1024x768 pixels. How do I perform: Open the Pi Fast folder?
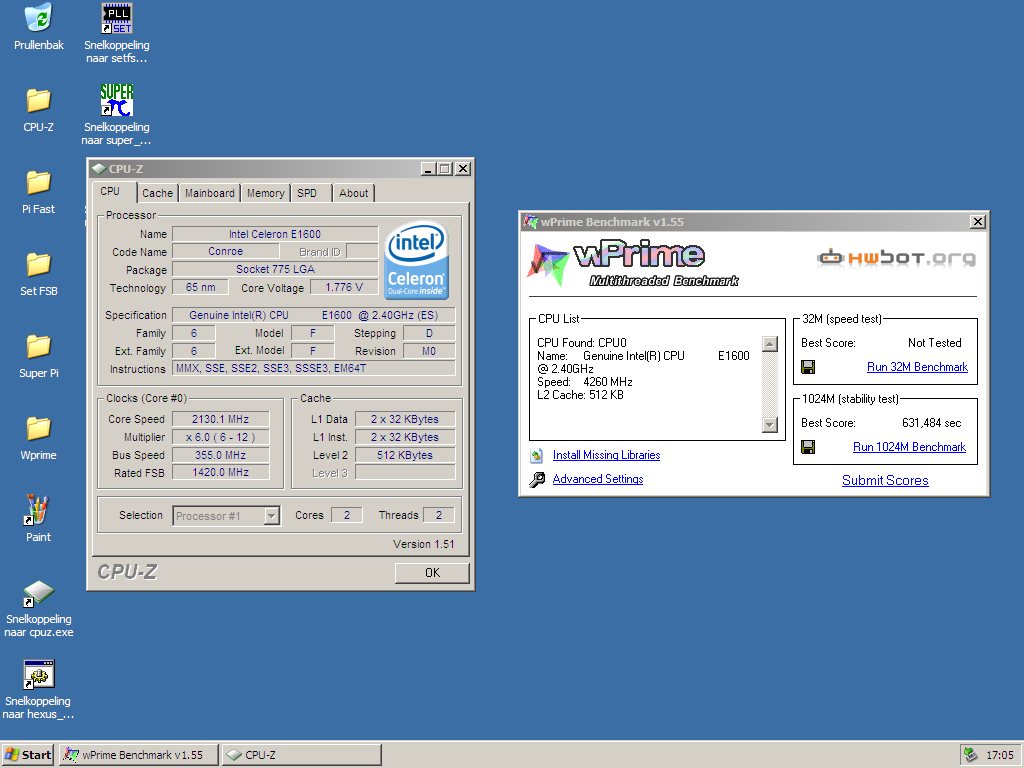tap(39, 182)
